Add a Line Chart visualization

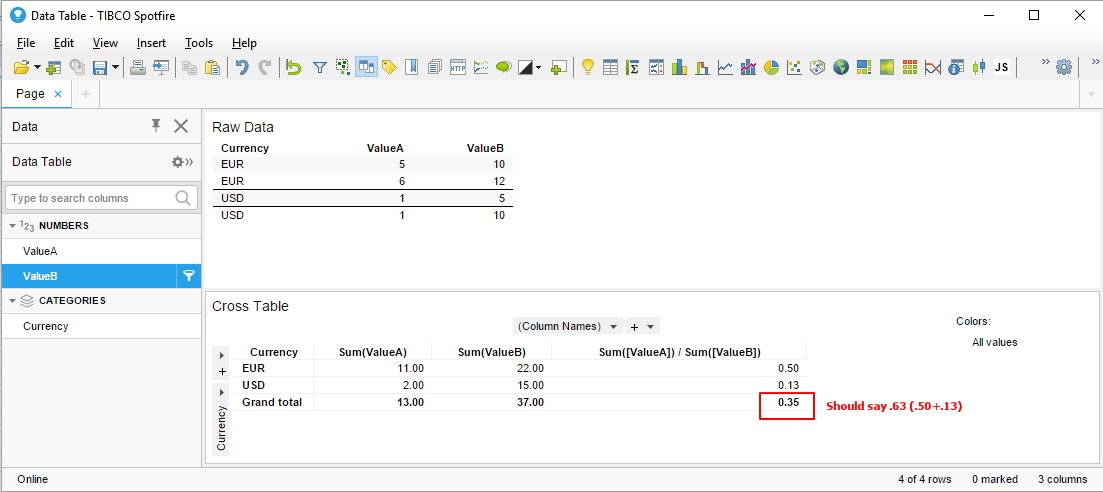pos(725,67)
